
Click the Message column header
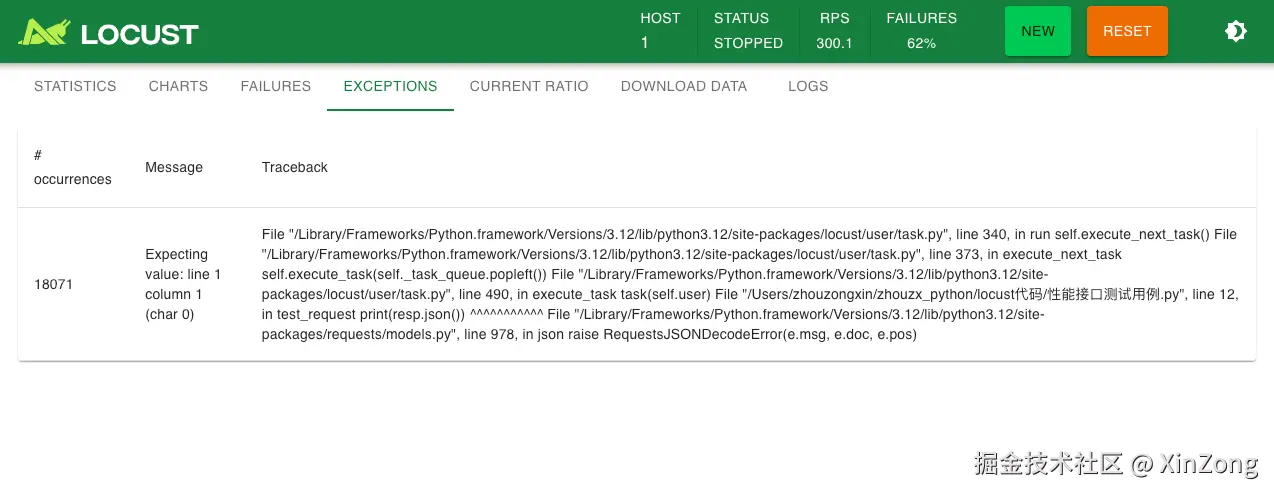coord(174,167)
